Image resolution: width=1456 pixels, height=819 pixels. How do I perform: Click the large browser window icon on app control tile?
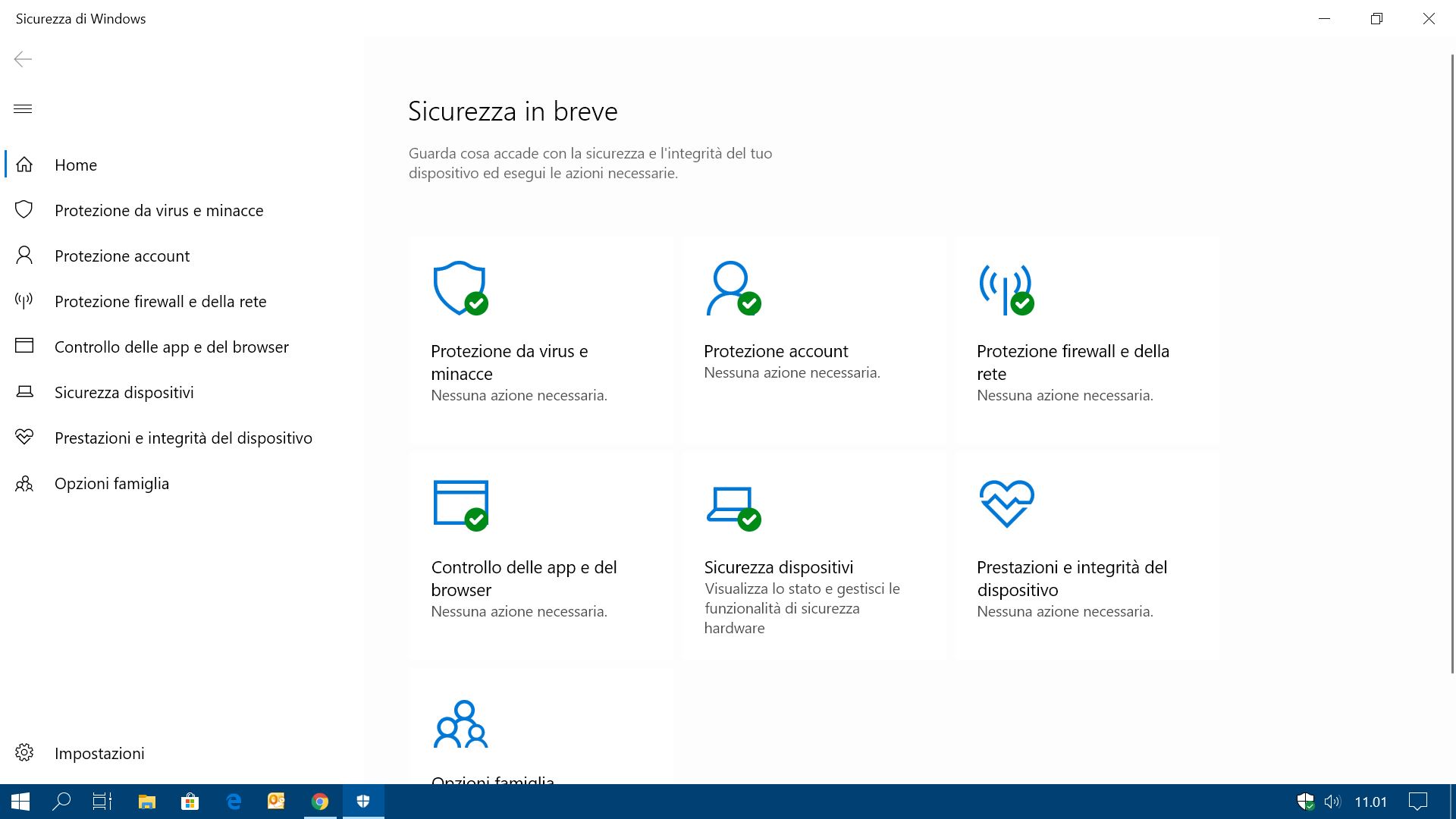[x=460, y=505]
